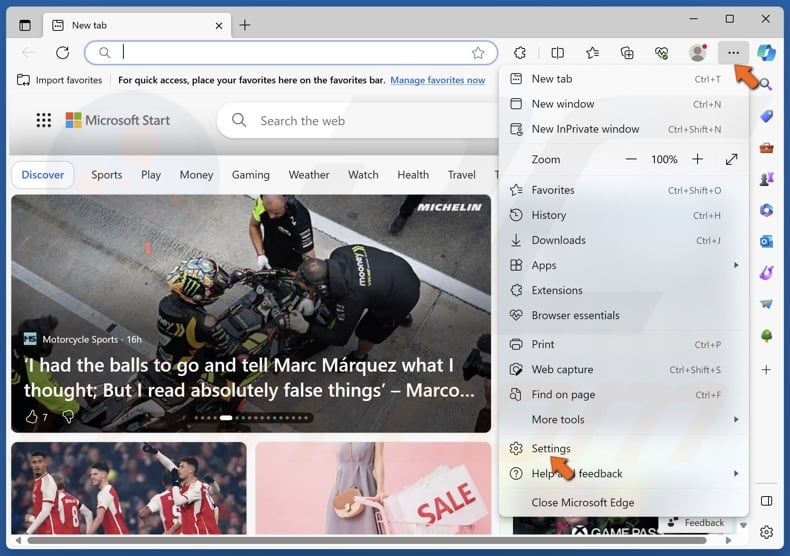
Task: Click the Settings and more ellipsis button
Action: [x=734, y=52]
